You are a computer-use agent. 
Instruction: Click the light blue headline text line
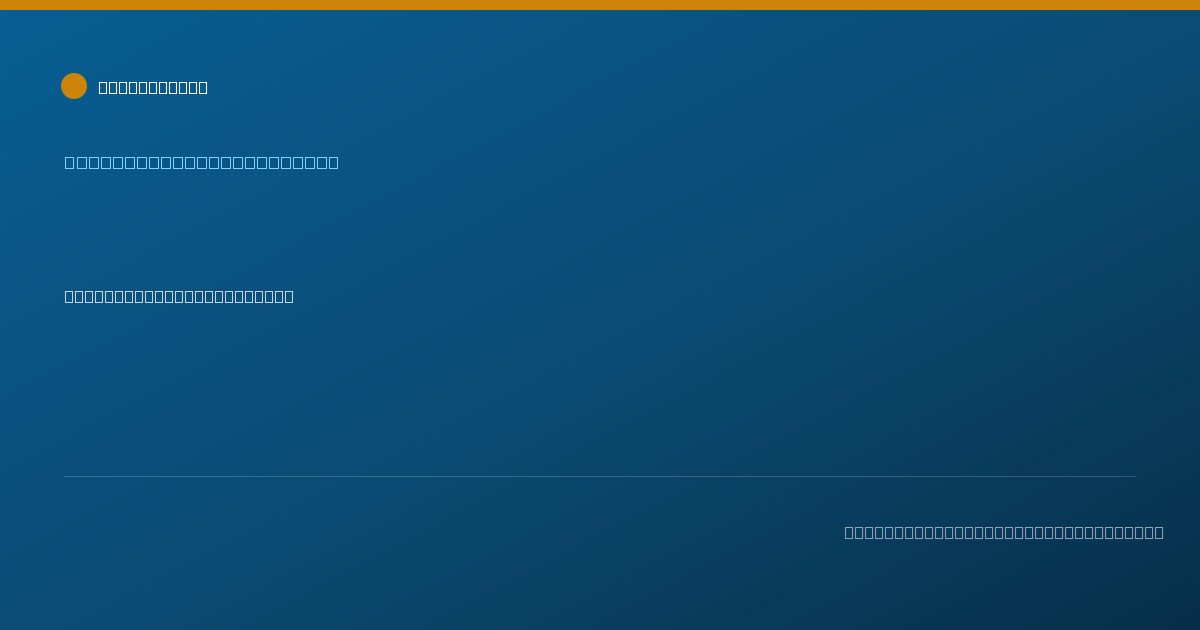[202, 162]
